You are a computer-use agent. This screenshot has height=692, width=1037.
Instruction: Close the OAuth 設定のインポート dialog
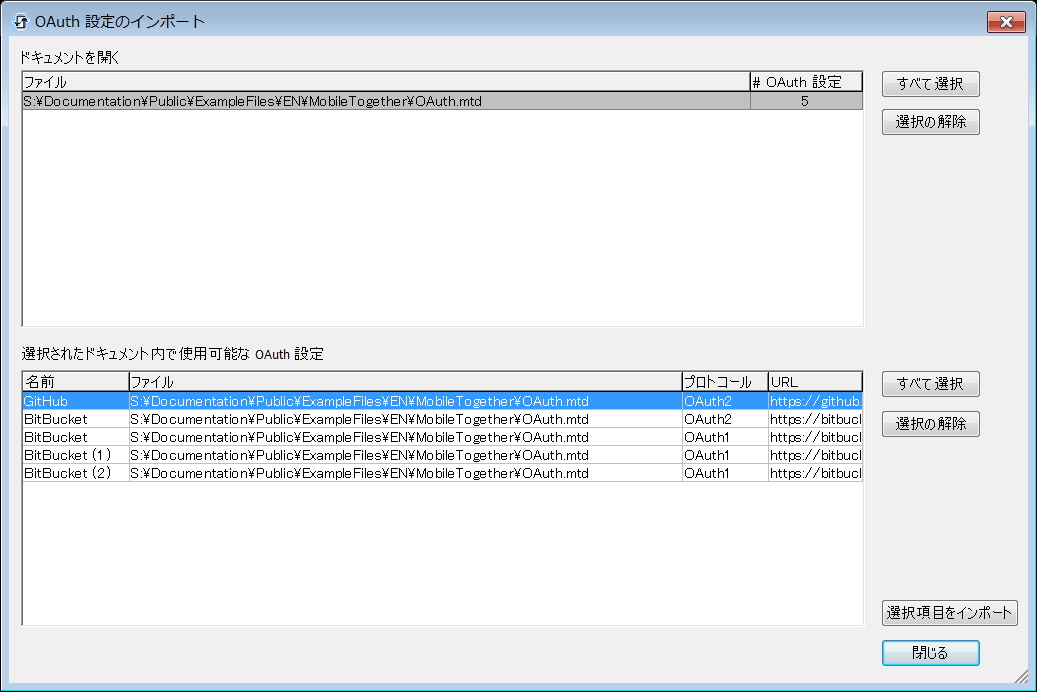(x=1006, y=22)
